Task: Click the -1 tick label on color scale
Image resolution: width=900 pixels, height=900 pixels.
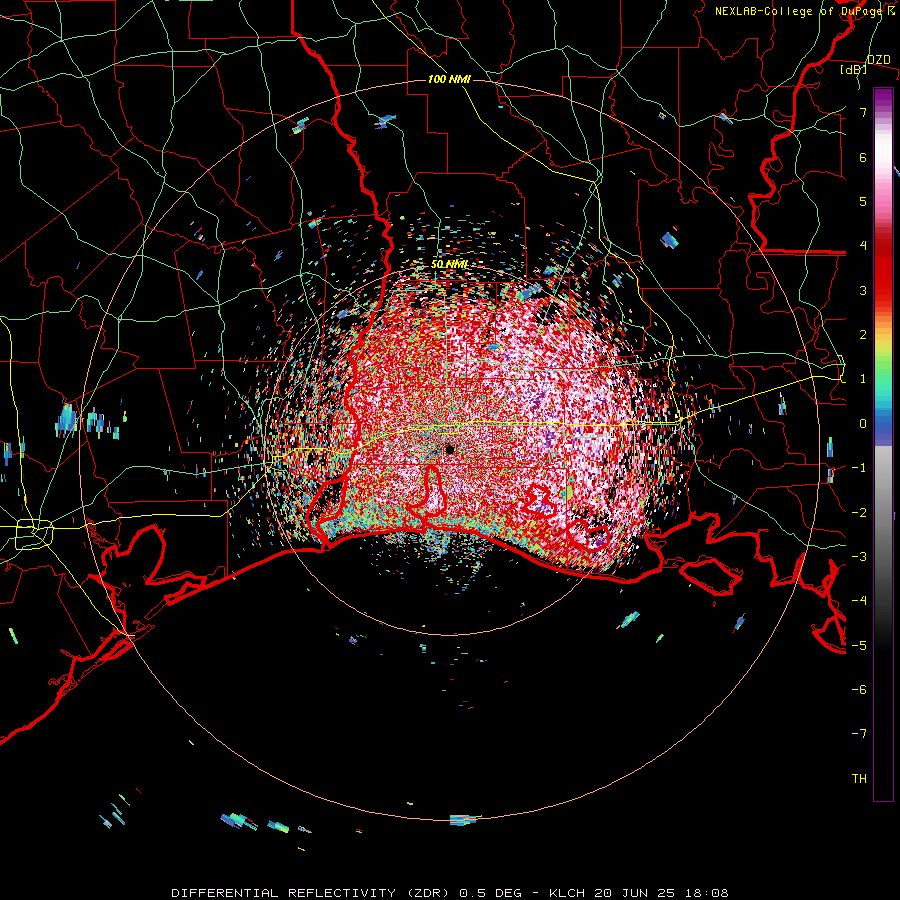Action: point(859,468)
